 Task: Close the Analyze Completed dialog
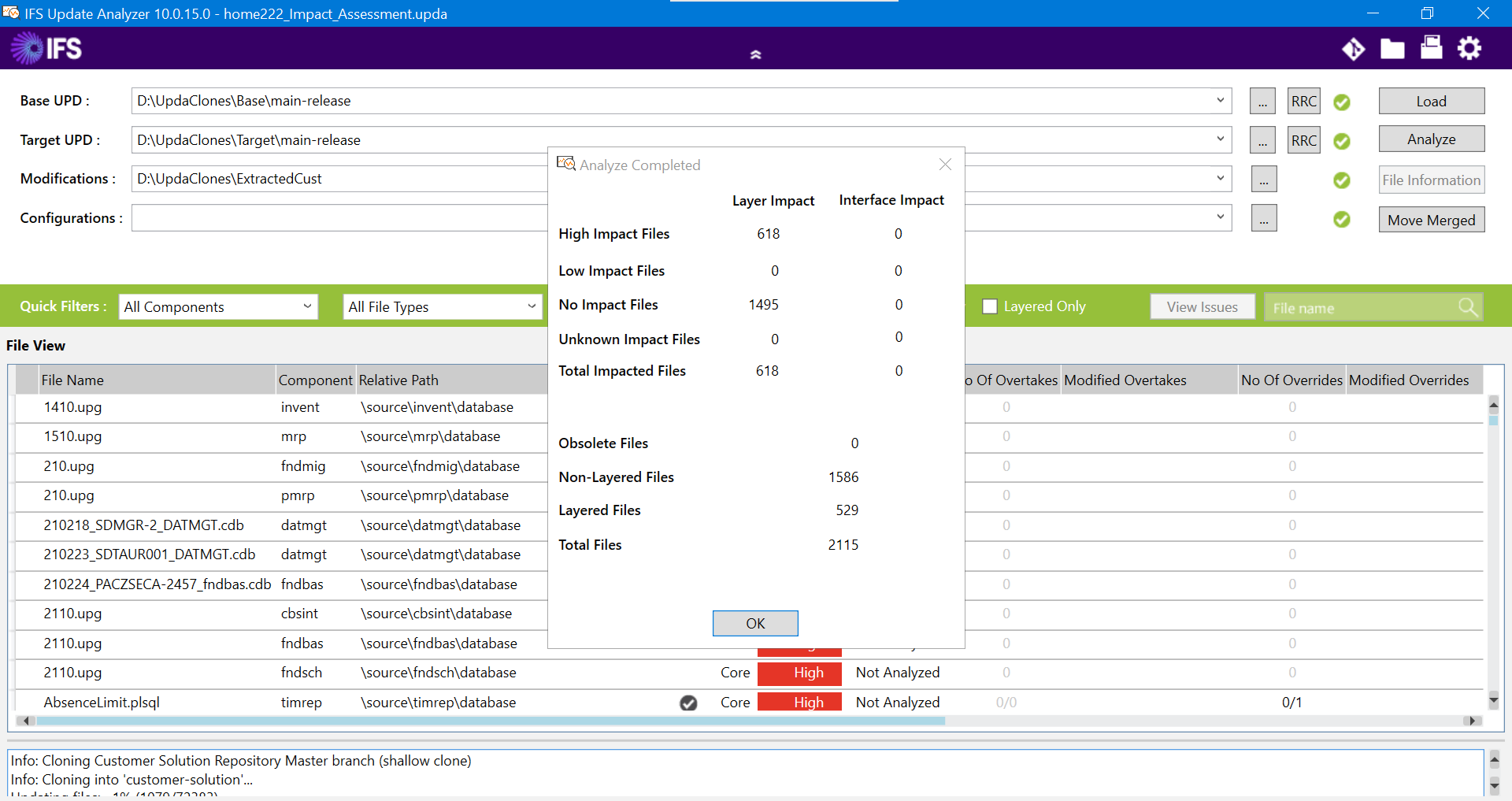pyautogui.click(x=945, y=164)
